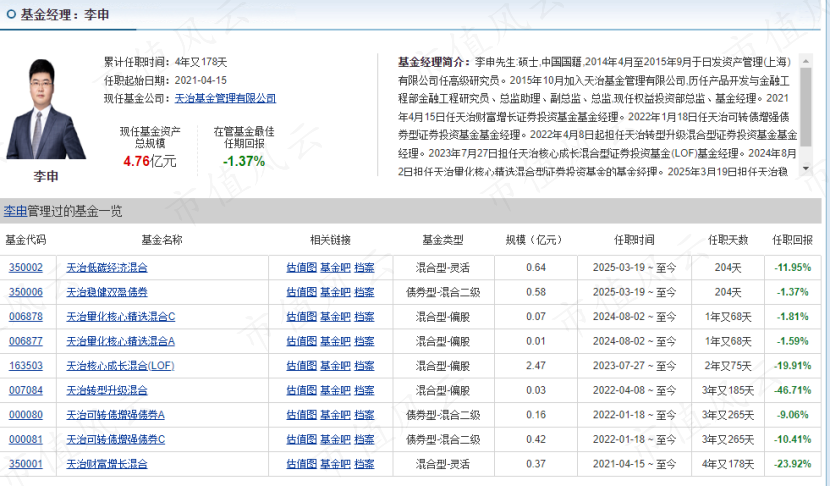The height and width of the screenshot is (486, 830).
Task: Open 基金吧 for 天治稳健双盈债券
Action: pos(335,292)
